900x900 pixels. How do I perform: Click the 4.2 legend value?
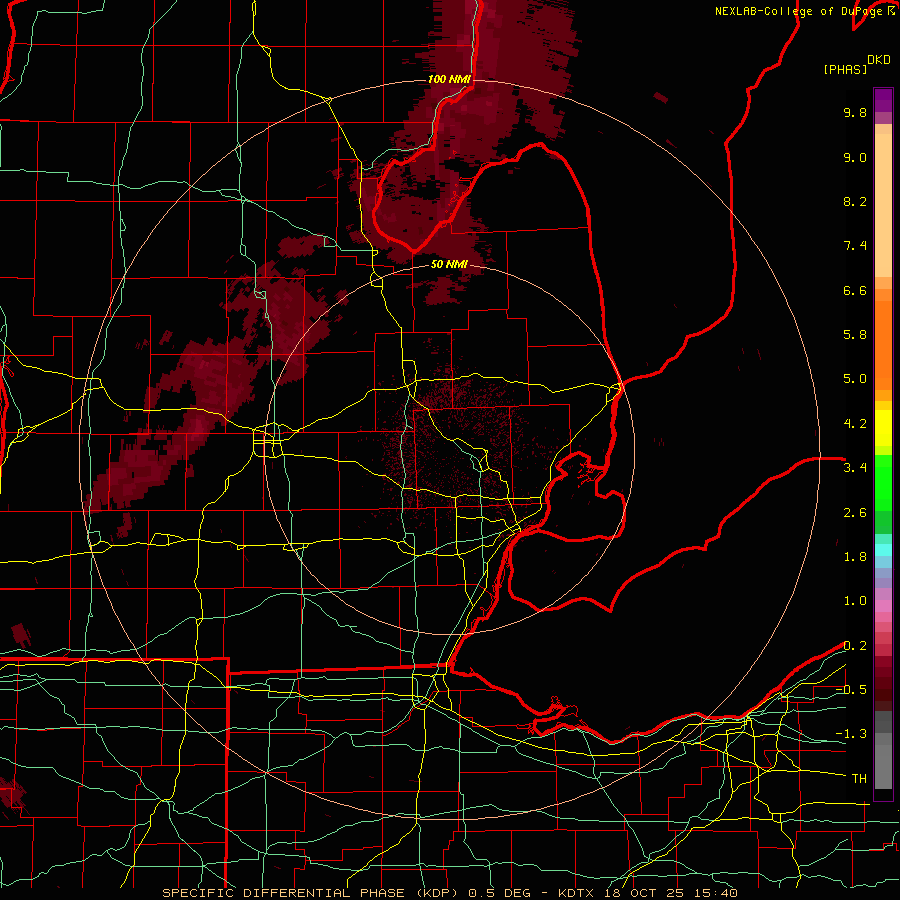coord(855,424)
